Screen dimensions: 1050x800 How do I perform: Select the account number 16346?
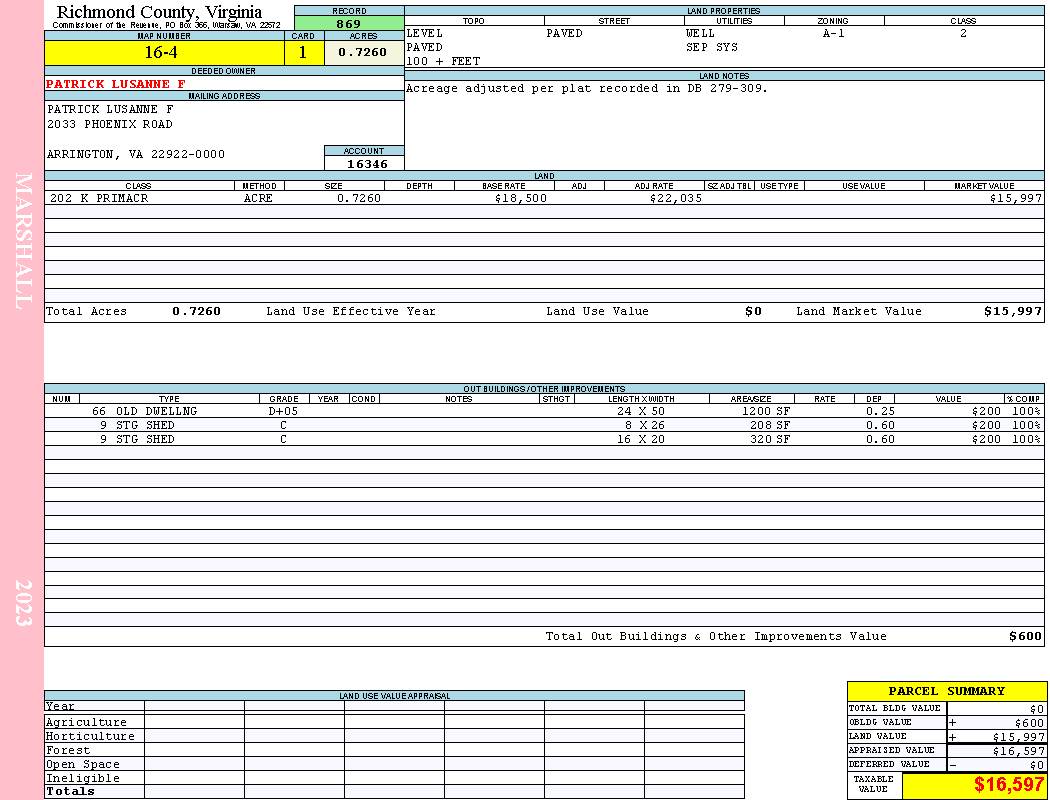coord(367,164)
